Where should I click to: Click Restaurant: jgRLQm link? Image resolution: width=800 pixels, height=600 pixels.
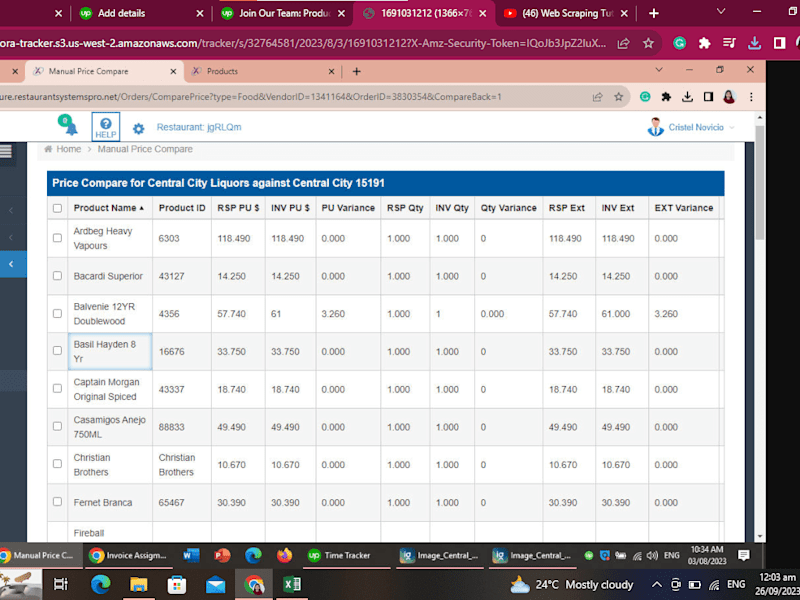click(199, 127)
